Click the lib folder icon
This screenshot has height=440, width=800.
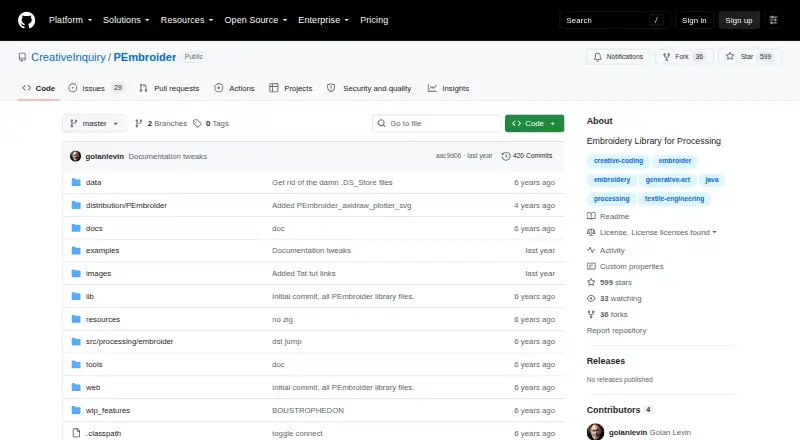click(x=76, y=297)
